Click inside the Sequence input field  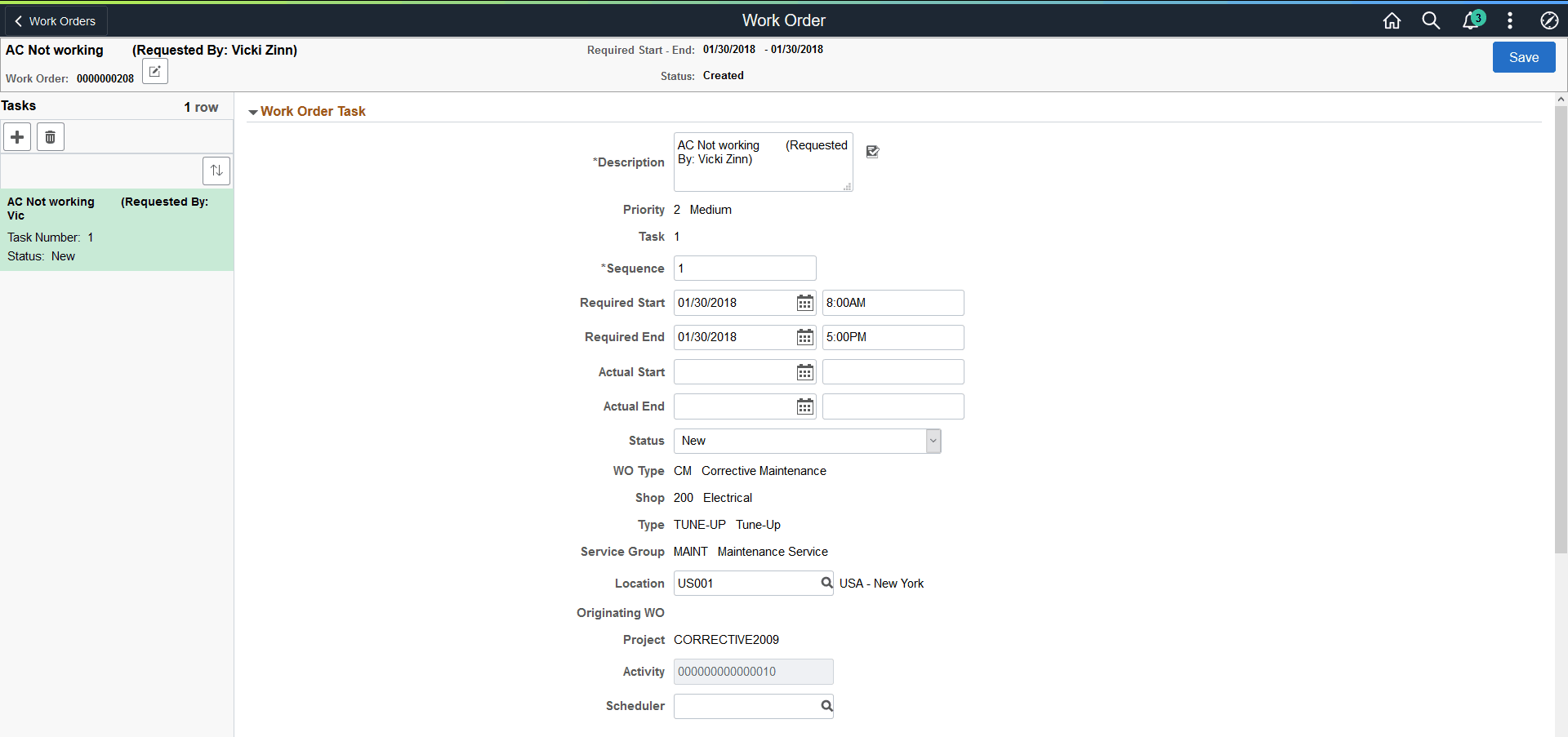pyautogui.click(x=743, y=268)
